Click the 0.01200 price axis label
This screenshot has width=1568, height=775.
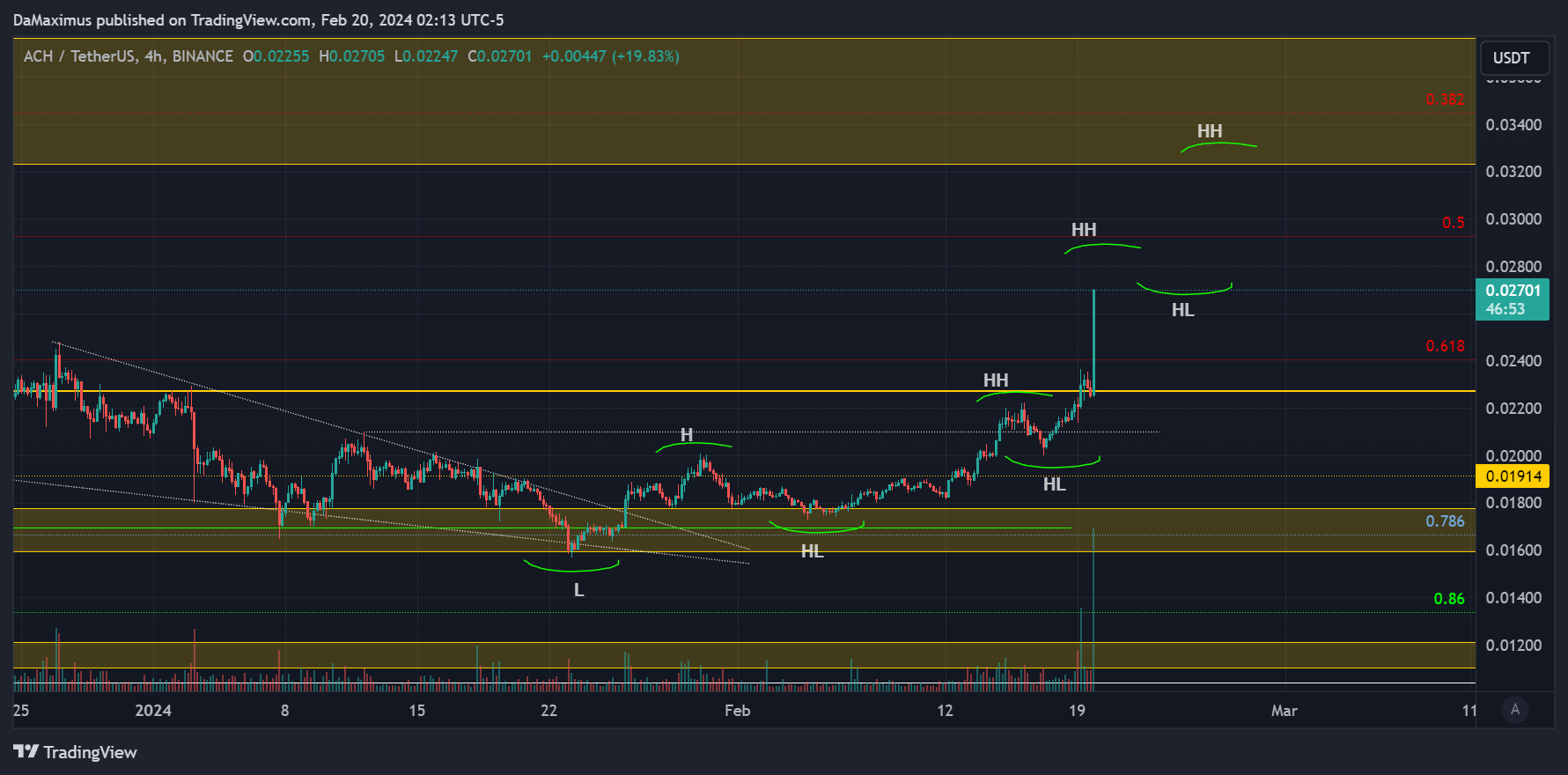(x=1513, y=646)
